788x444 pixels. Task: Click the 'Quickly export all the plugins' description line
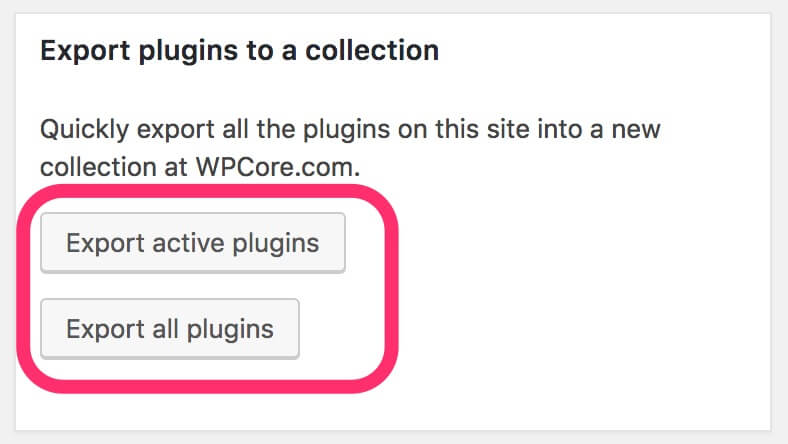[x=350, y=130]
